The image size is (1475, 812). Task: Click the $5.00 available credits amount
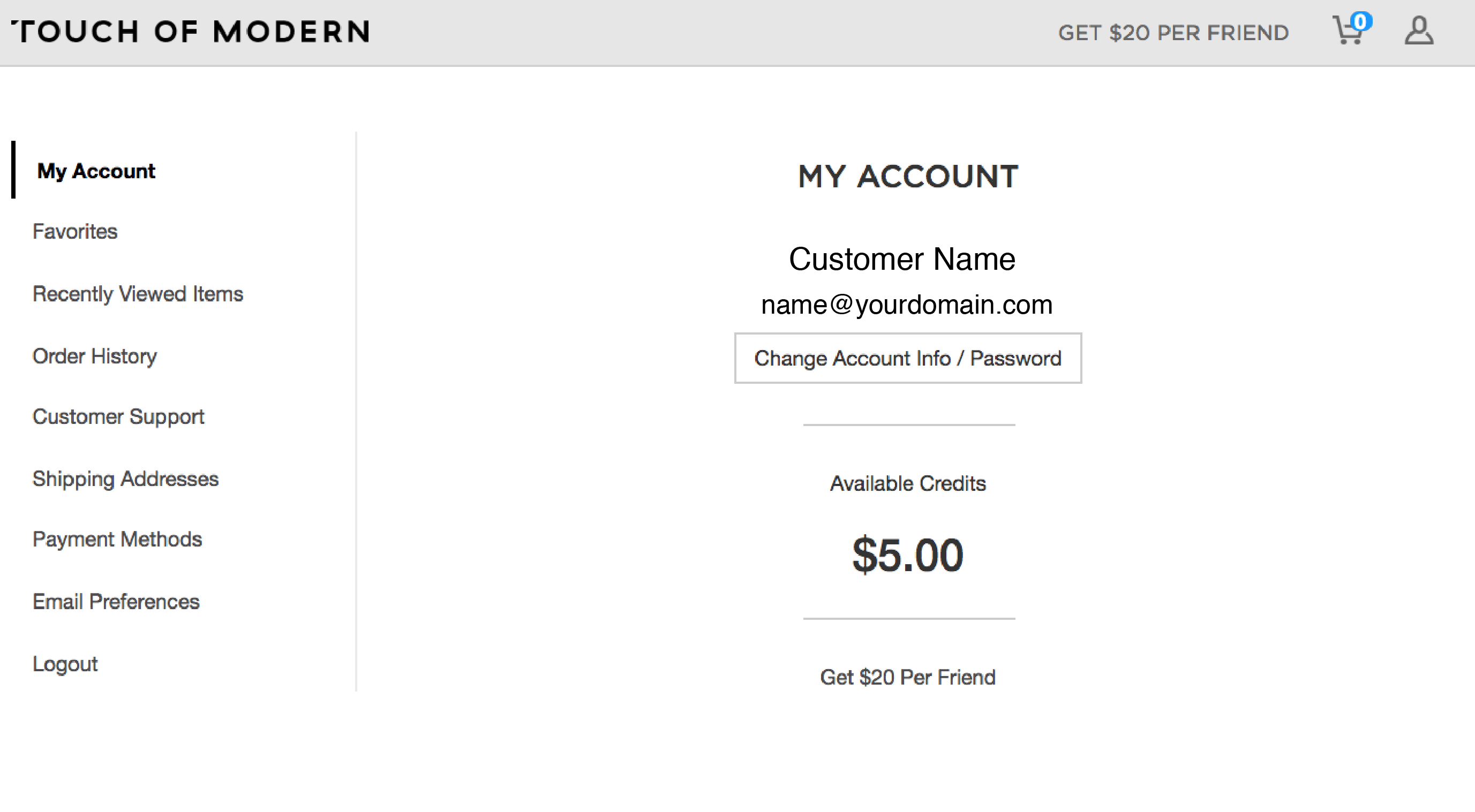click(908, 554)
